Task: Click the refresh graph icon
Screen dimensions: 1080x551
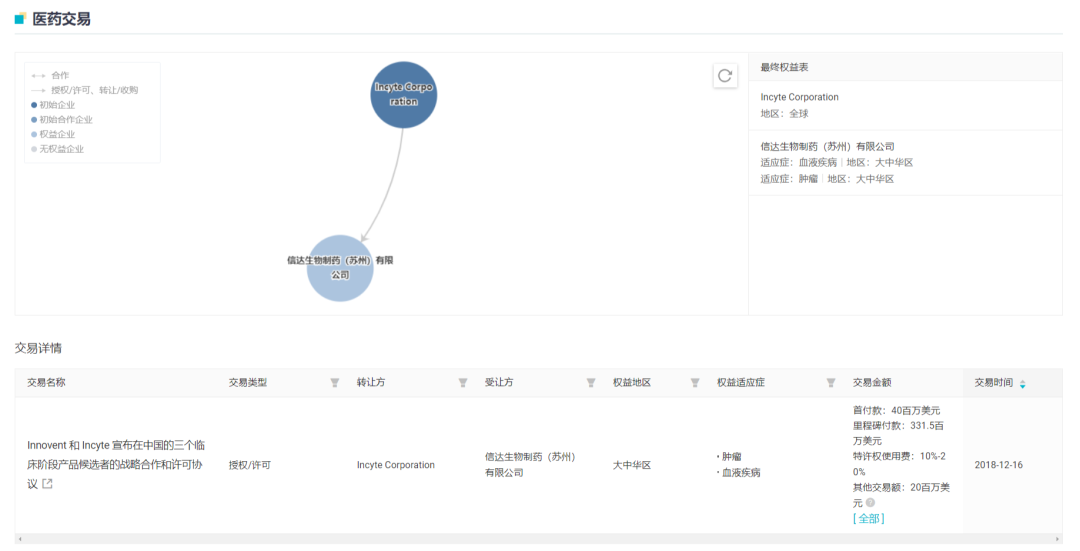Action: tap(725, 76)
